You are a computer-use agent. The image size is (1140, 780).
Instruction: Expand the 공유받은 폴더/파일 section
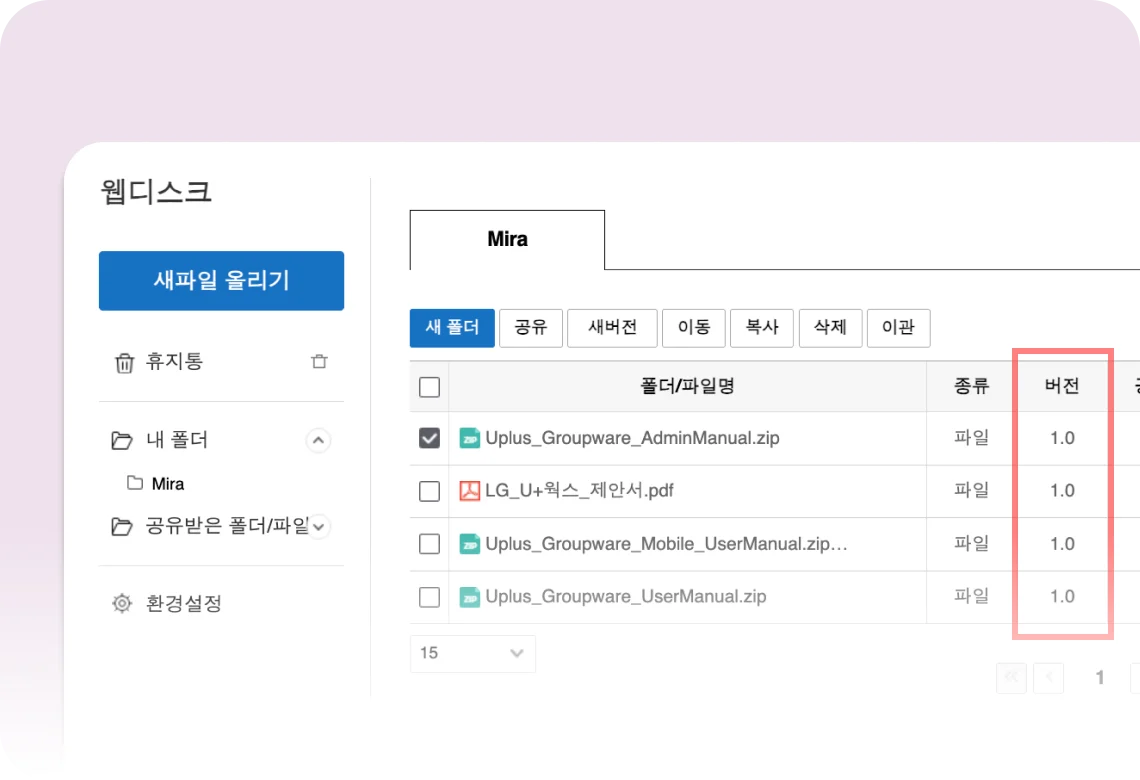[318, 526]
